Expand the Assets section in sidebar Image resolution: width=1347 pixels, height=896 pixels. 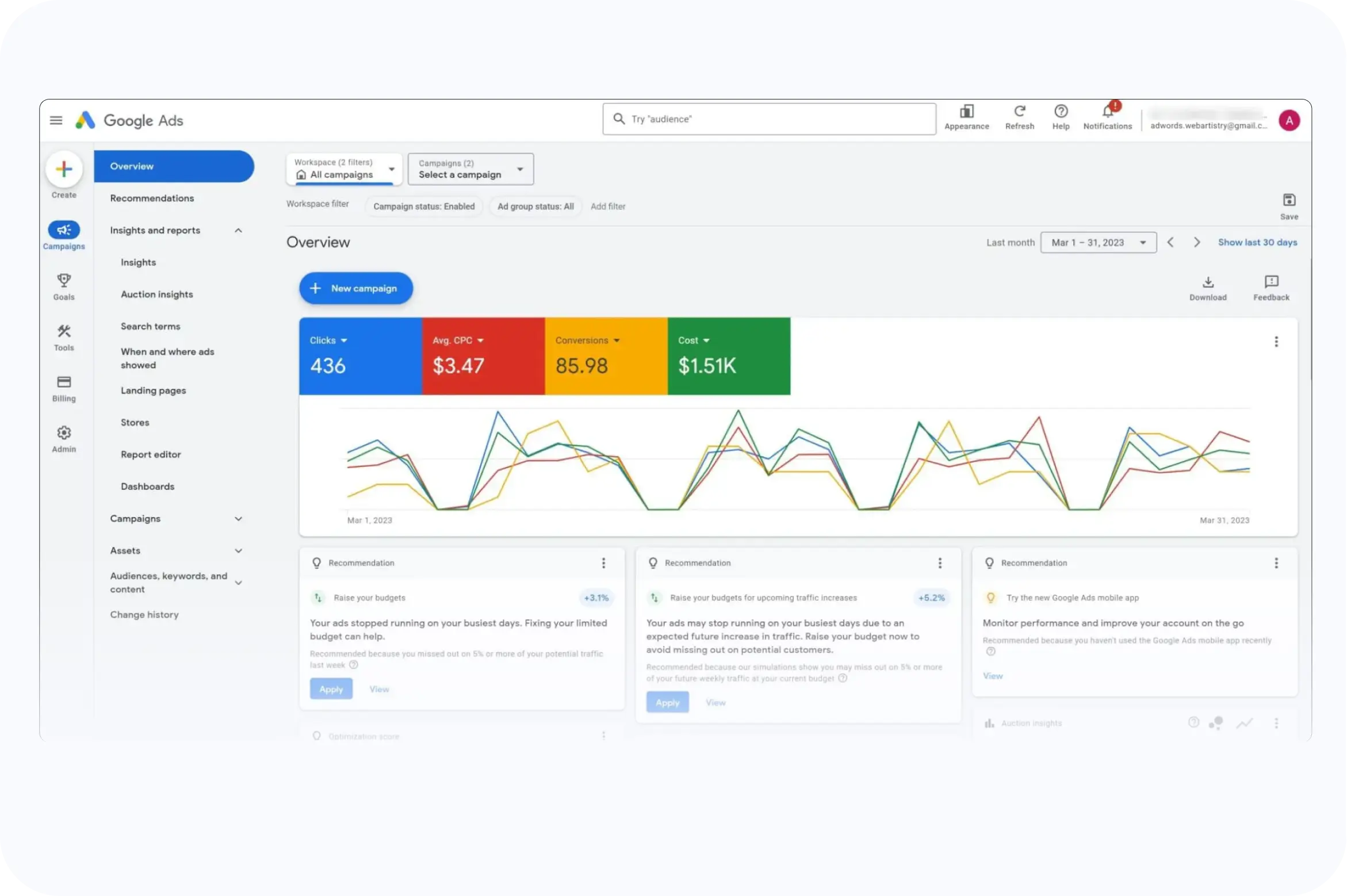coord(238,551)
